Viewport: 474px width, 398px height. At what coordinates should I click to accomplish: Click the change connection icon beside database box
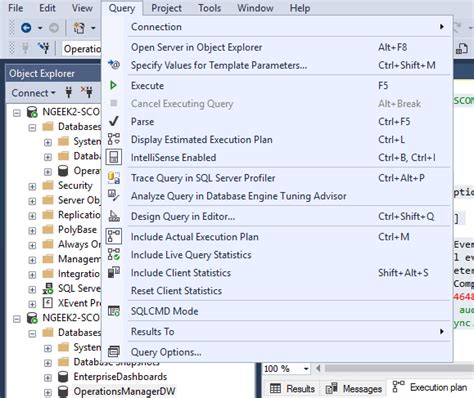click(44, 49)
